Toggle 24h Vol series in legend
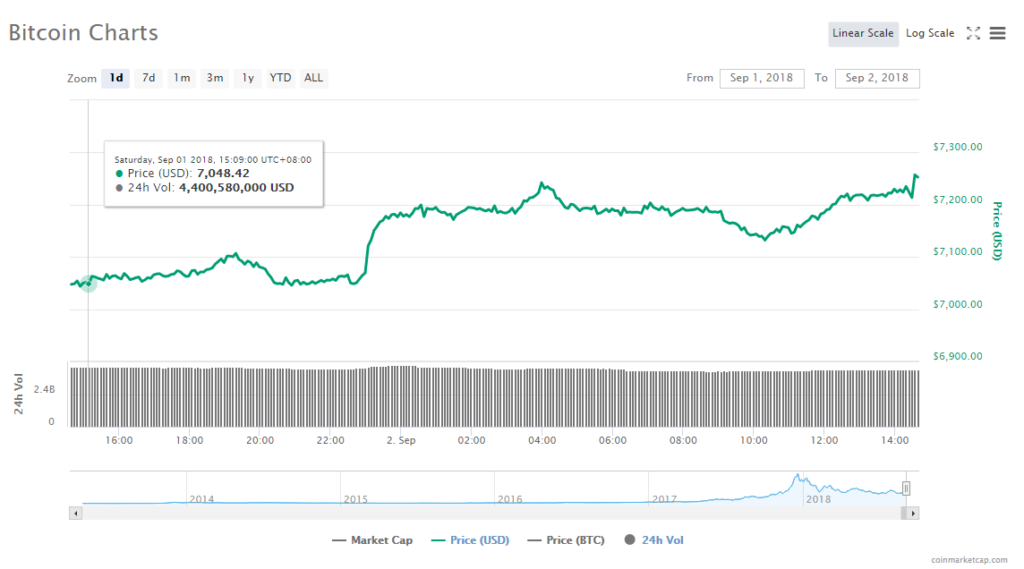Image resolution: width=1024 pixels, height=569 pixels. pos(654,540)
